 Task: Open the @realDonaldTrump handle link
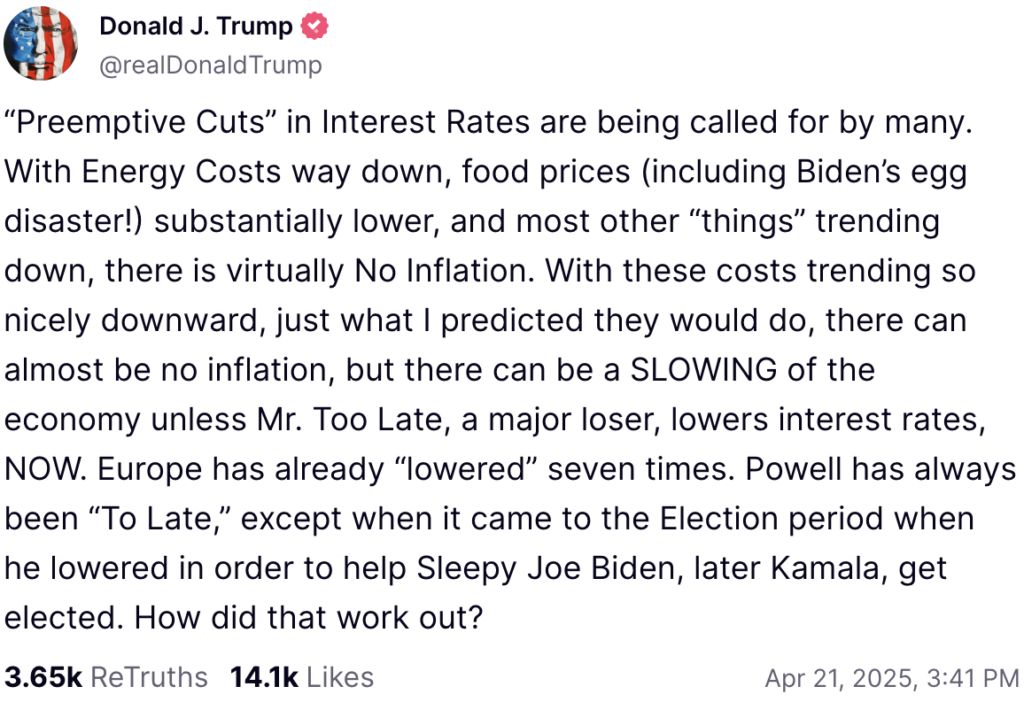click(x=210, y=65)
